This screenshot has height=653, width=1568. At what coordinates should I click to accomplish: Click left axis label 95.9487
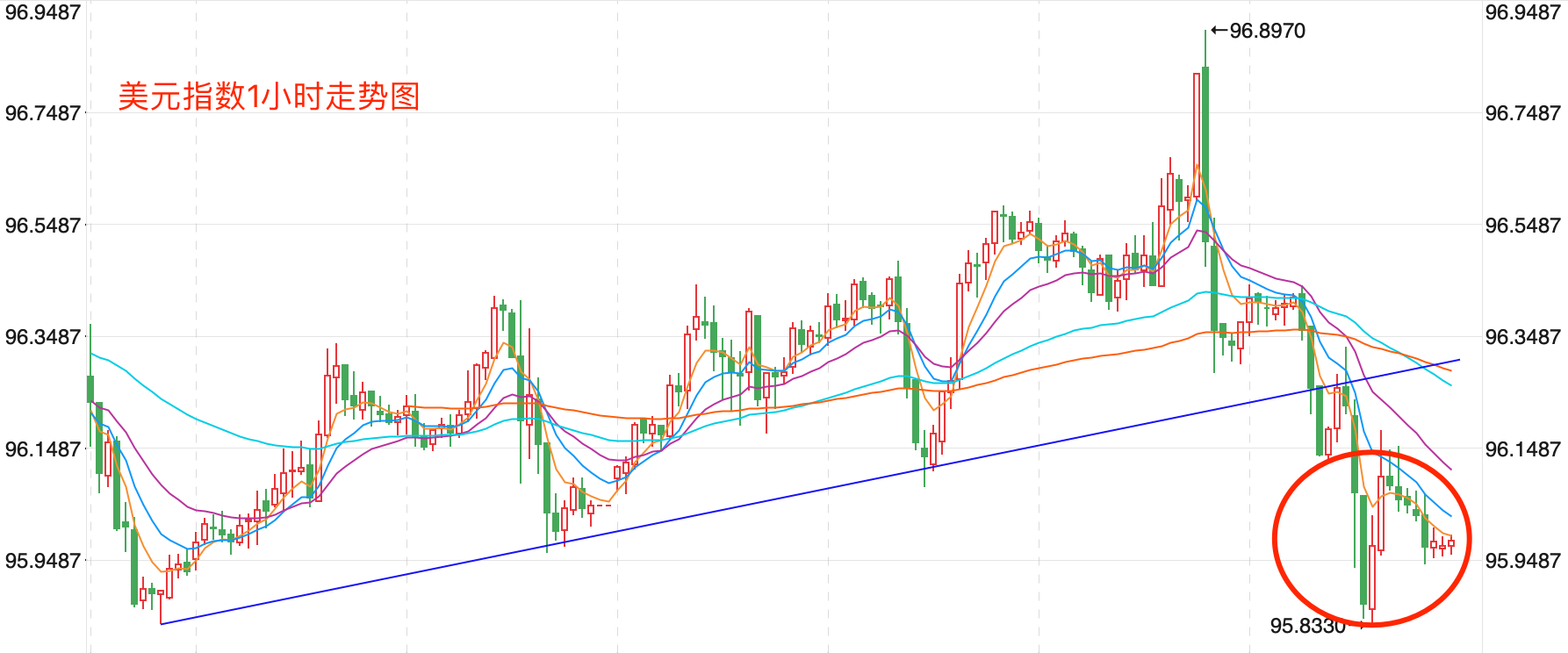point(43,561)
